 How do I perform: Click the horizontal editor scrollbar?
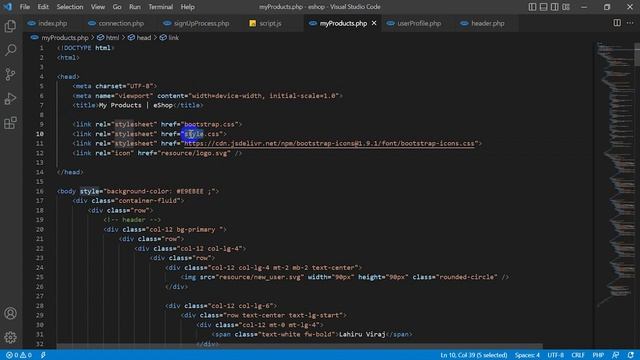299,346
